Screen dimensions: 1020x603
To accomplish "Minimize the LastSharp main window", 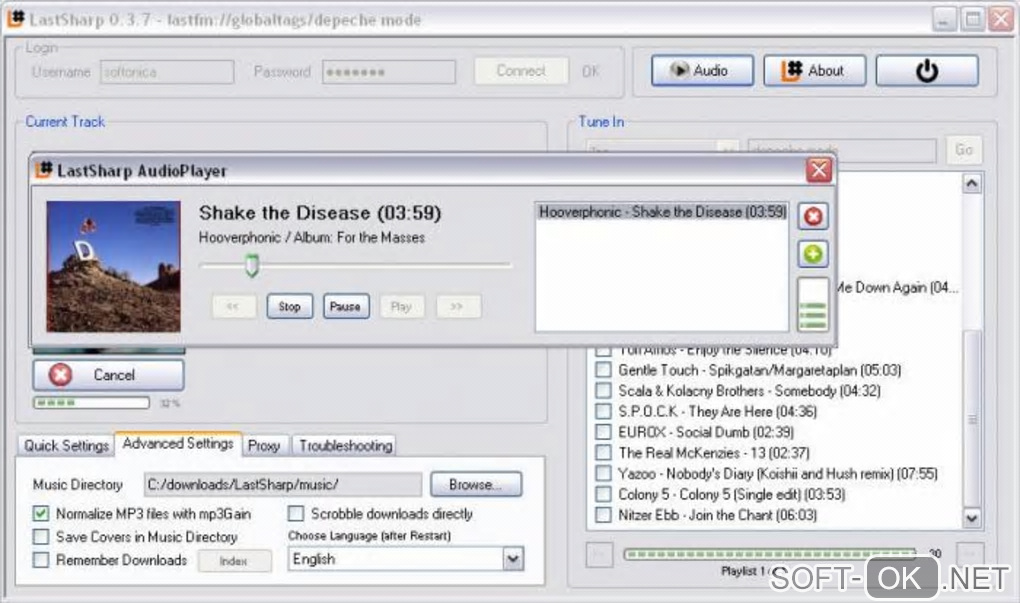I will coord(943,19).
